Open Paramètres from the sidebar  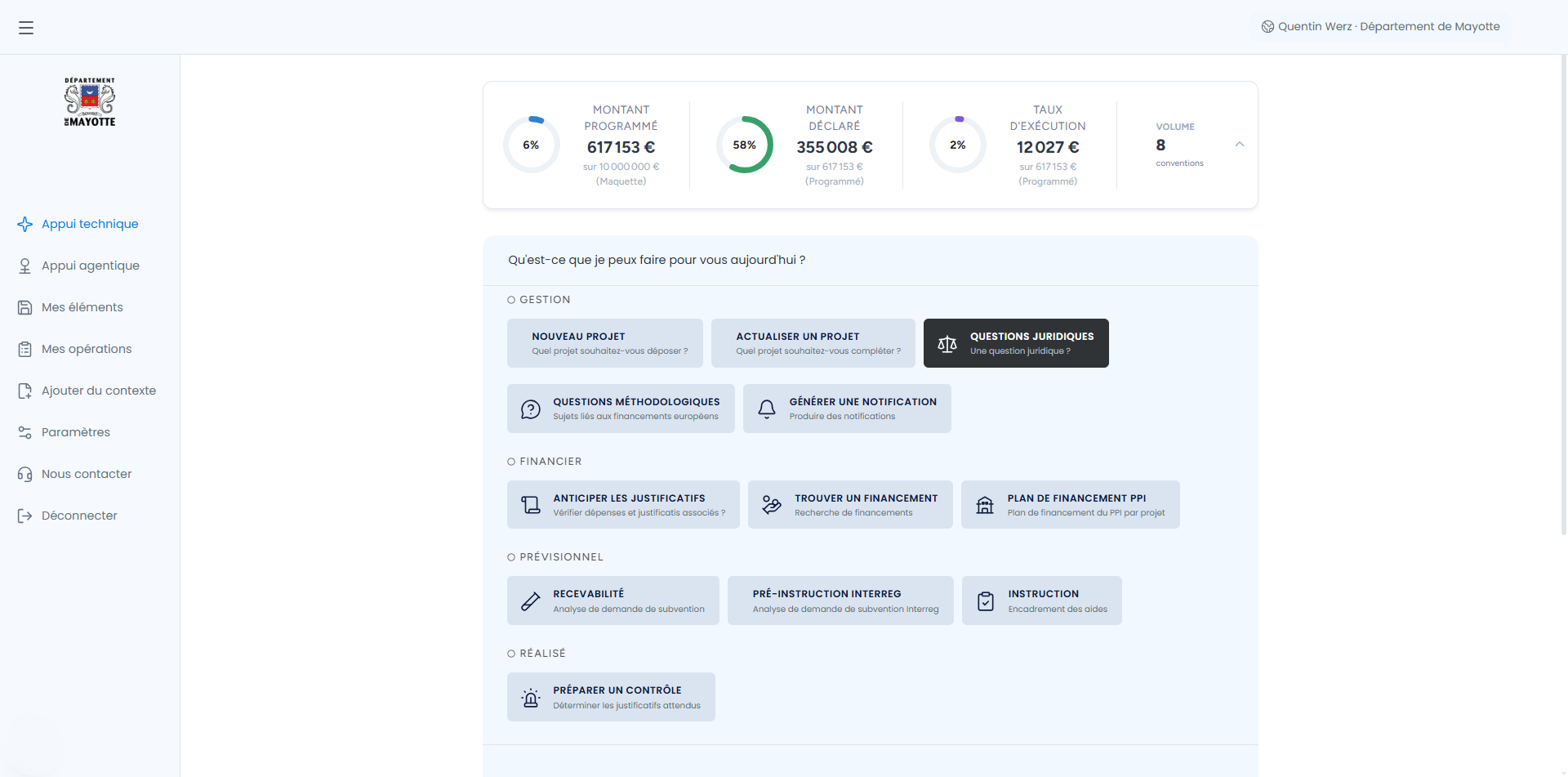[x=75, y=432]
